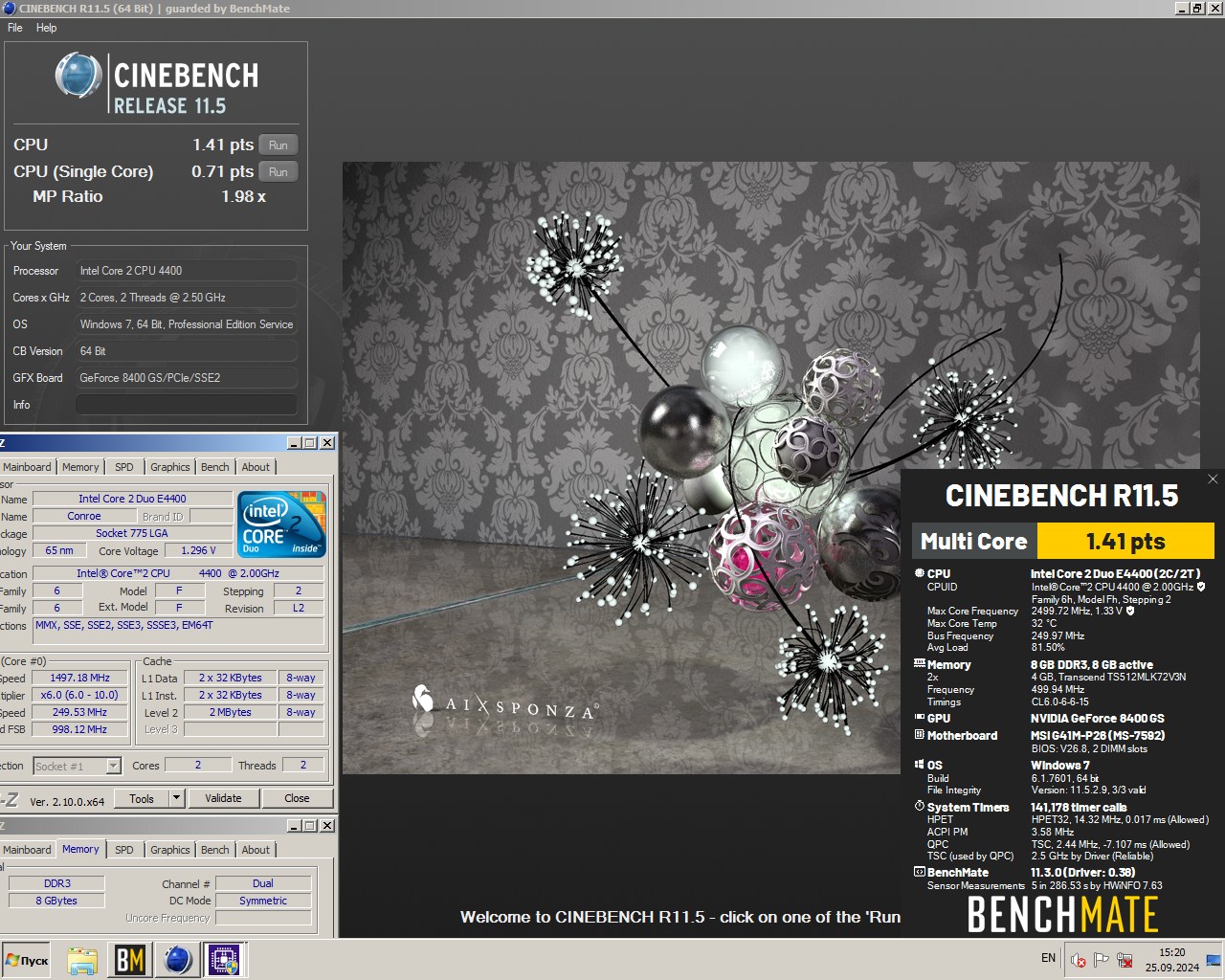The width and height of the screenshot is (1225, 980).
Task: Click the core speed value '1497.18 MHz'
Action: click(x=79, y=678)
